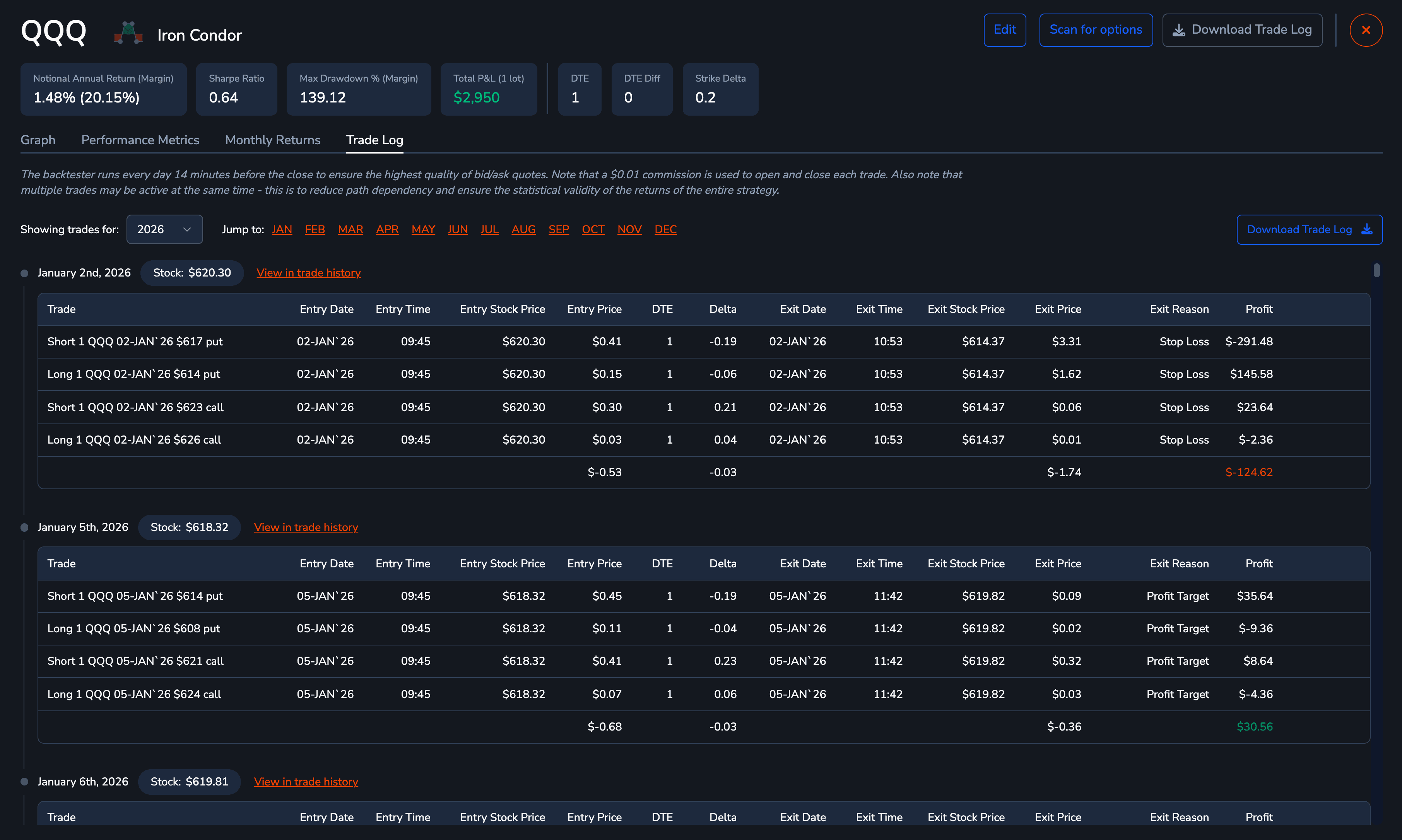Click the January 6th, 2026 date heading
1402x840 pixels.
[x=83, y=781]
